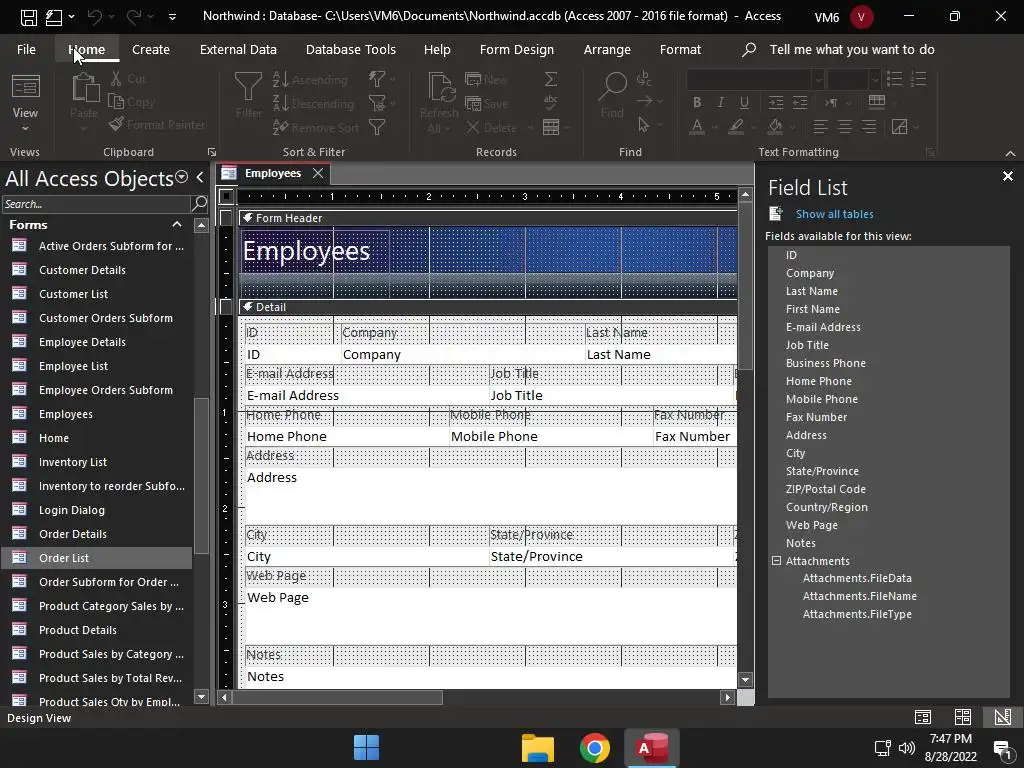1024x768 pixels.
Task: Click the Show all tables link
Action: tap(835, 214)
